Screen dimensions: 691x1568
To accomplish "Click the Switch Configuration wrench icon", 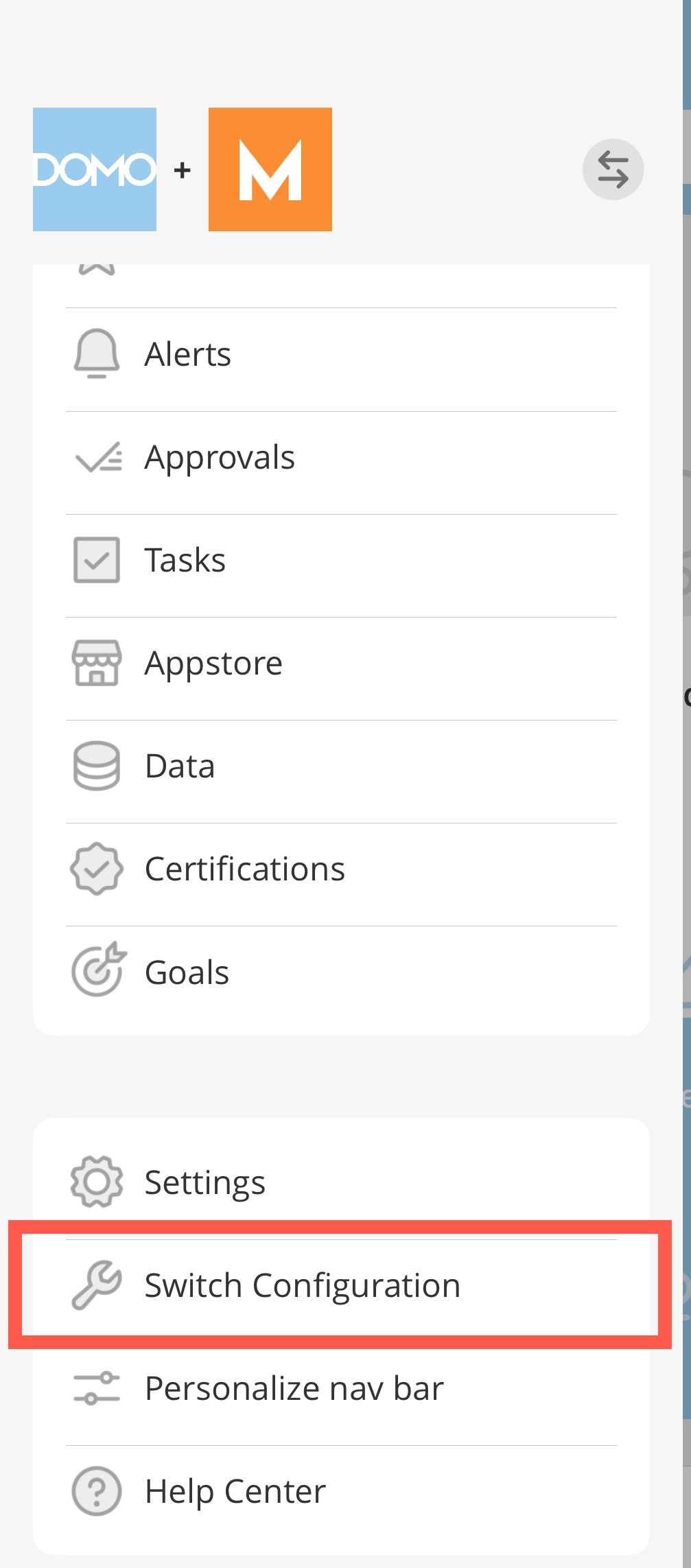I will (97, 1285).
